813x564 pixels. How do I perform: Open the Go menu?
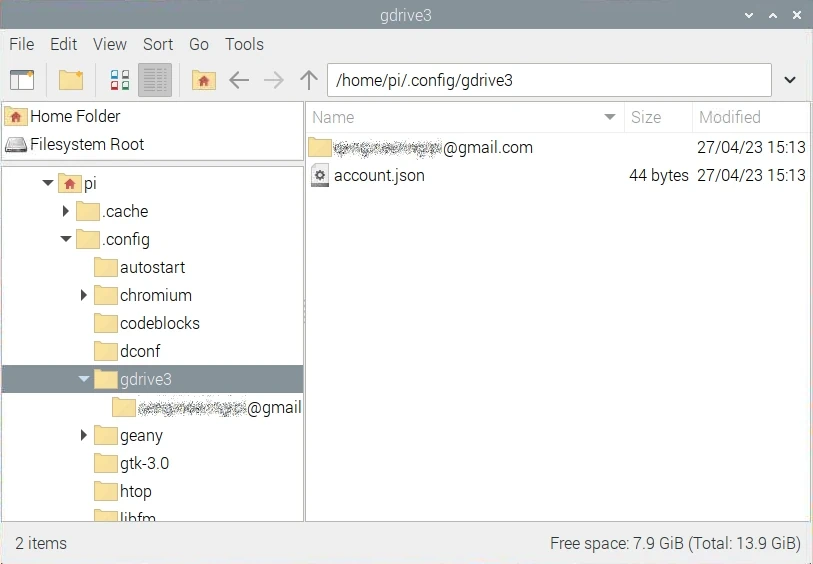pos(199,44)
